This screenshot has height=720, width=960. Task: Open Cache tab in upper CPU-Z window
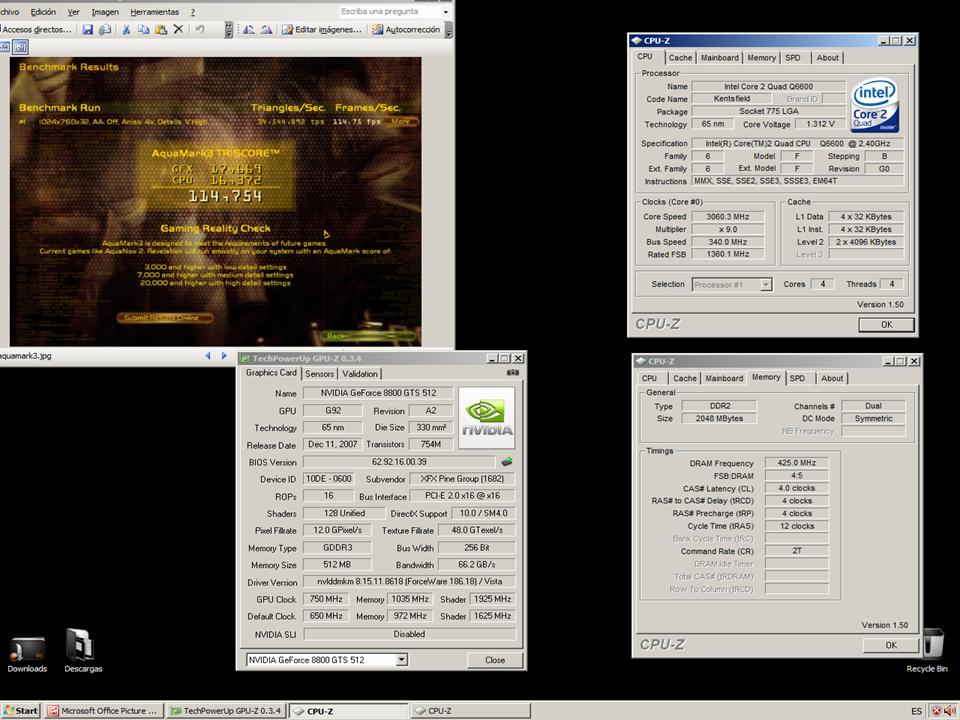coord(680,58)
